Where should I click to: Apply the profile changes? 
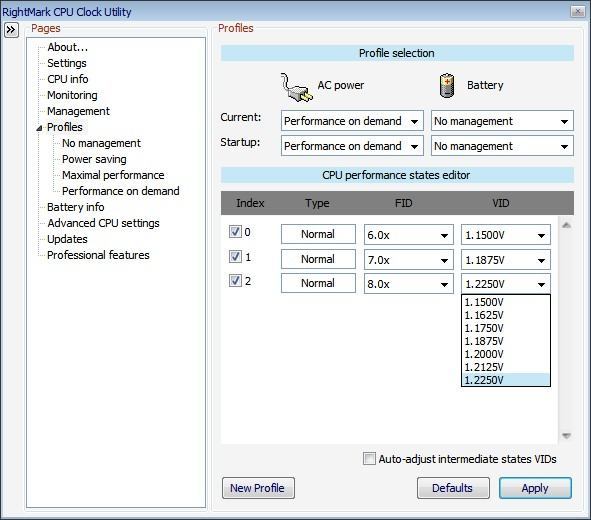click(x=535, y=488)
